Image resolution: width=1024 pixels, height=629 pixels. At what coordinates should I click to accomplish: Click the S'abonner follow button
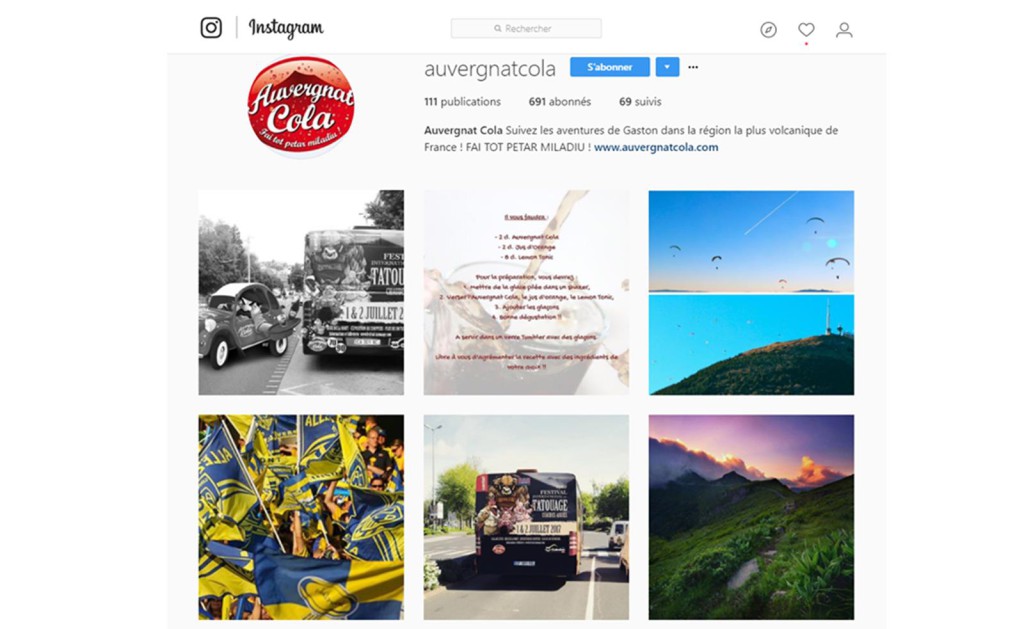(x=610, y=67)
